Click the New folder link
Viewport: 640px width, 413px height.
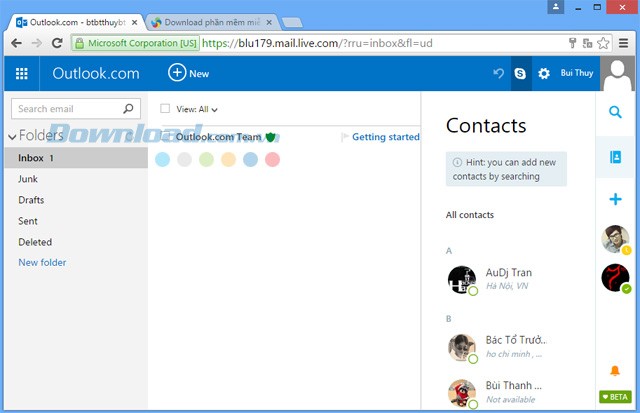point(42,262)
